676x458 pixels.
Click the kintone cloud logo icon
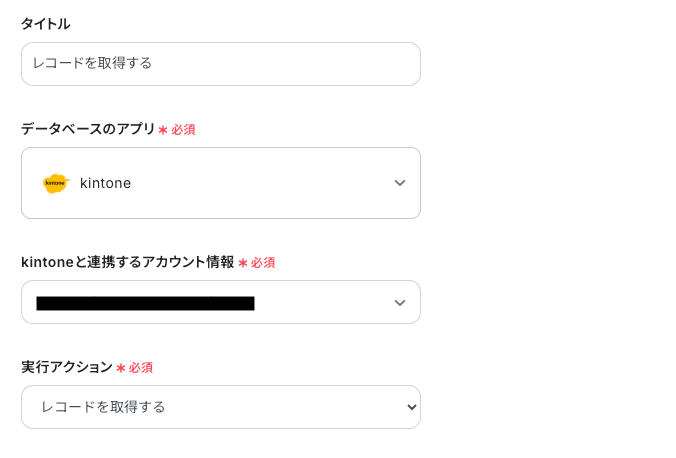click(x=56, y=183)
